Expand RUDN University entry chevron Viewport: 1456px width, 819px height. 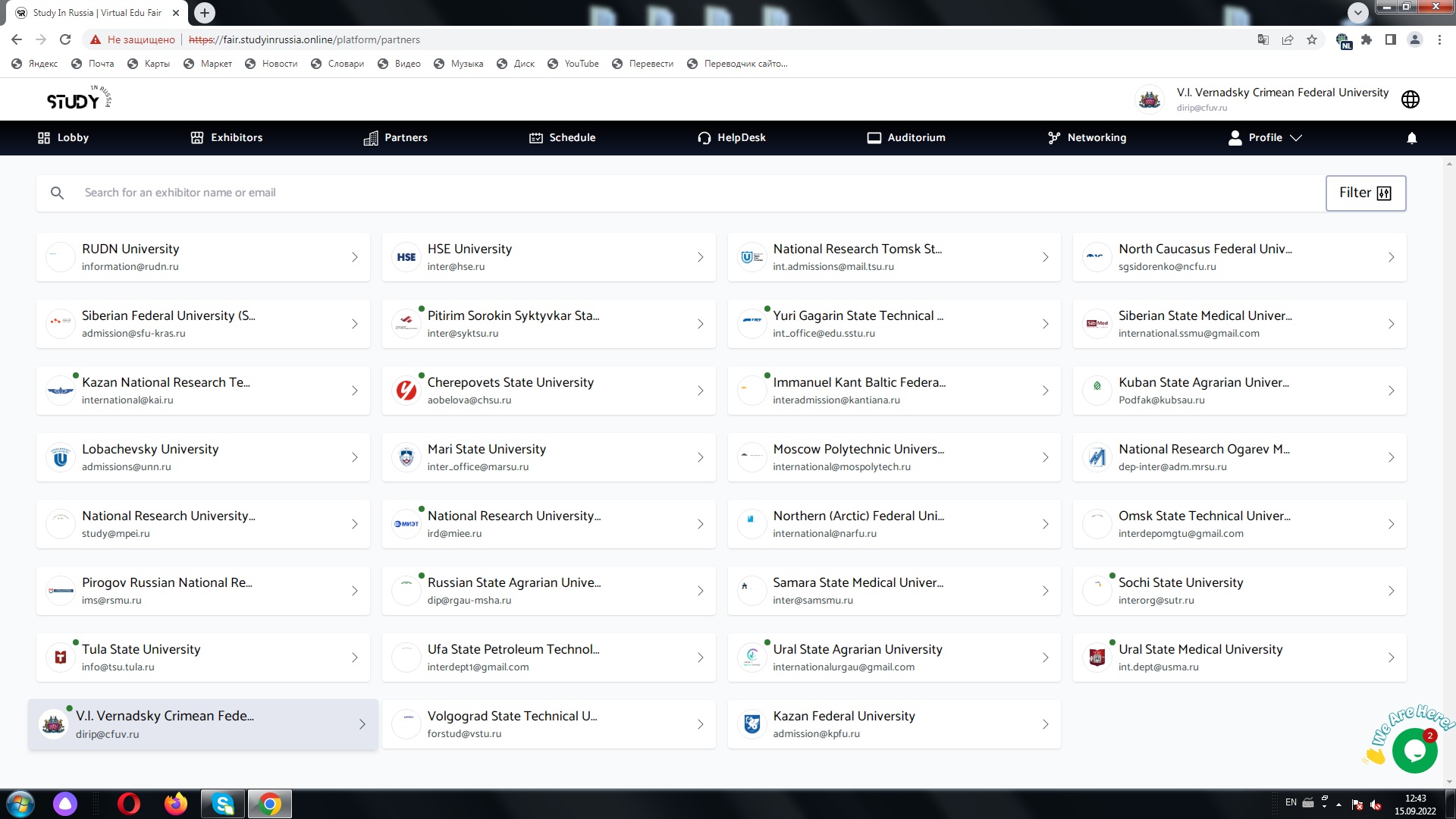click(x=354, y=258)
